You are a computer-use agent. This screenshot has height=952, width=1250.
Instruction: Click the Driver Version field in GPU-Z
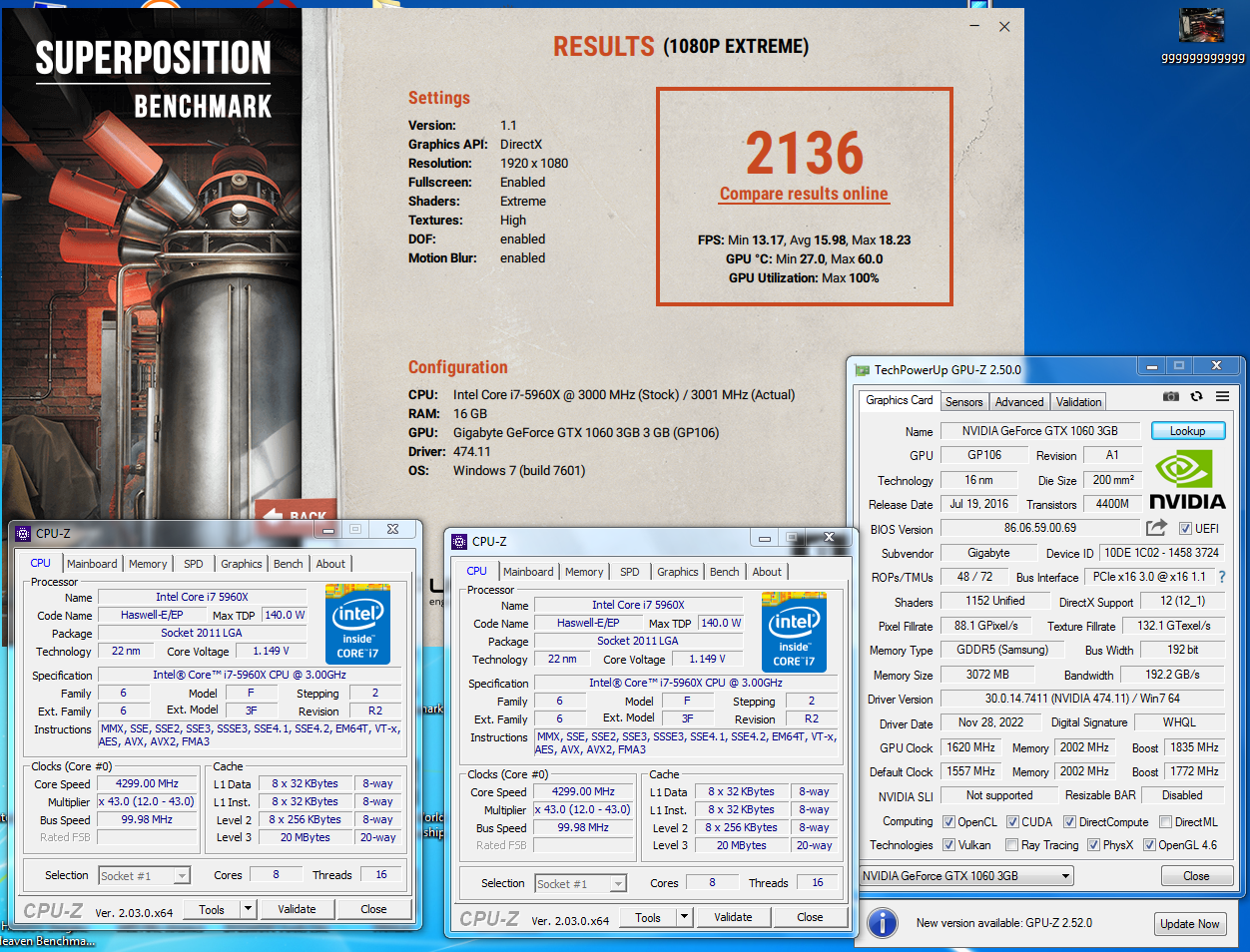point(1082,699)
